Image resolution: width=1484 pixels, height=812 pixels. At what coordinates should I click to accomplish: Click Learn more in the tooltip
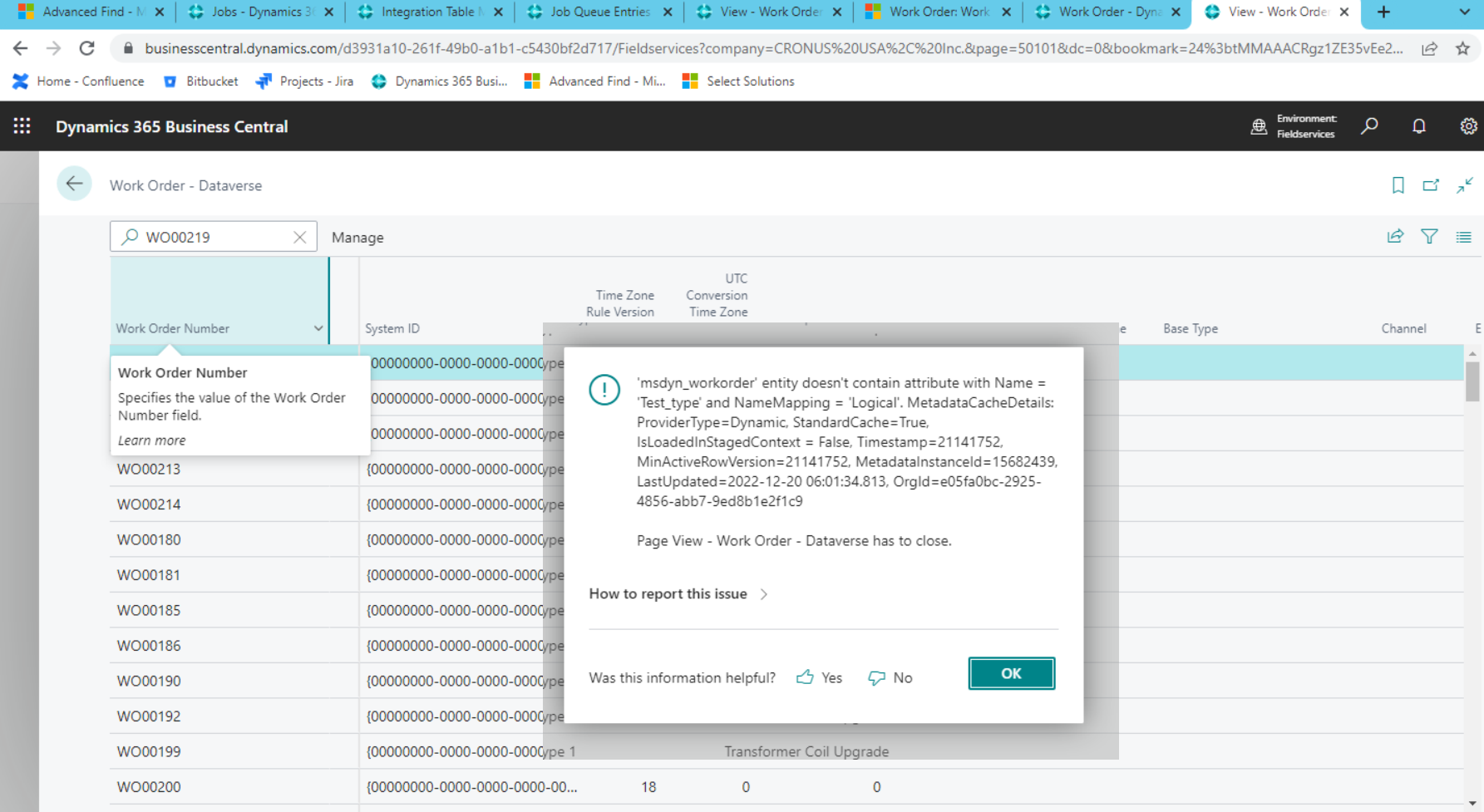coord(151,440)
